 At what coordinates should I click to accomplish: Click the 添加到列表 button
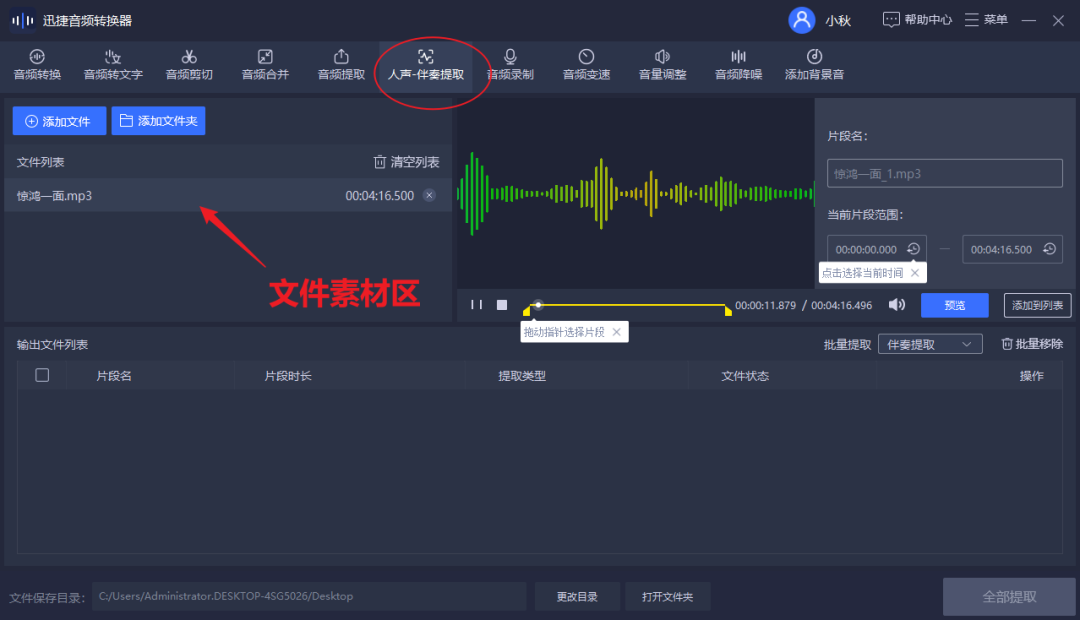pyautogui.click(x=1037, y=305)
